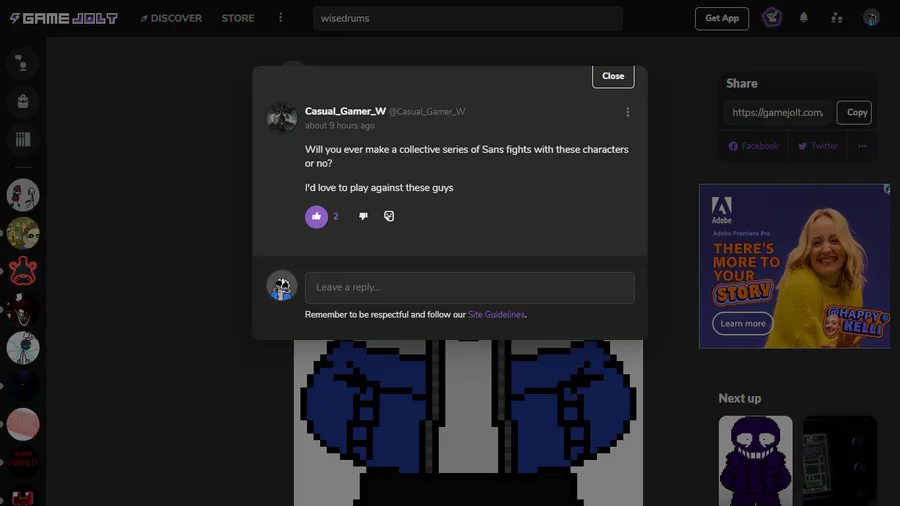The width and height of the screenshot is (900, 506).
Task: Click the 'about 9 hours ago' timestamp
Action: click(x=339, y=126)
